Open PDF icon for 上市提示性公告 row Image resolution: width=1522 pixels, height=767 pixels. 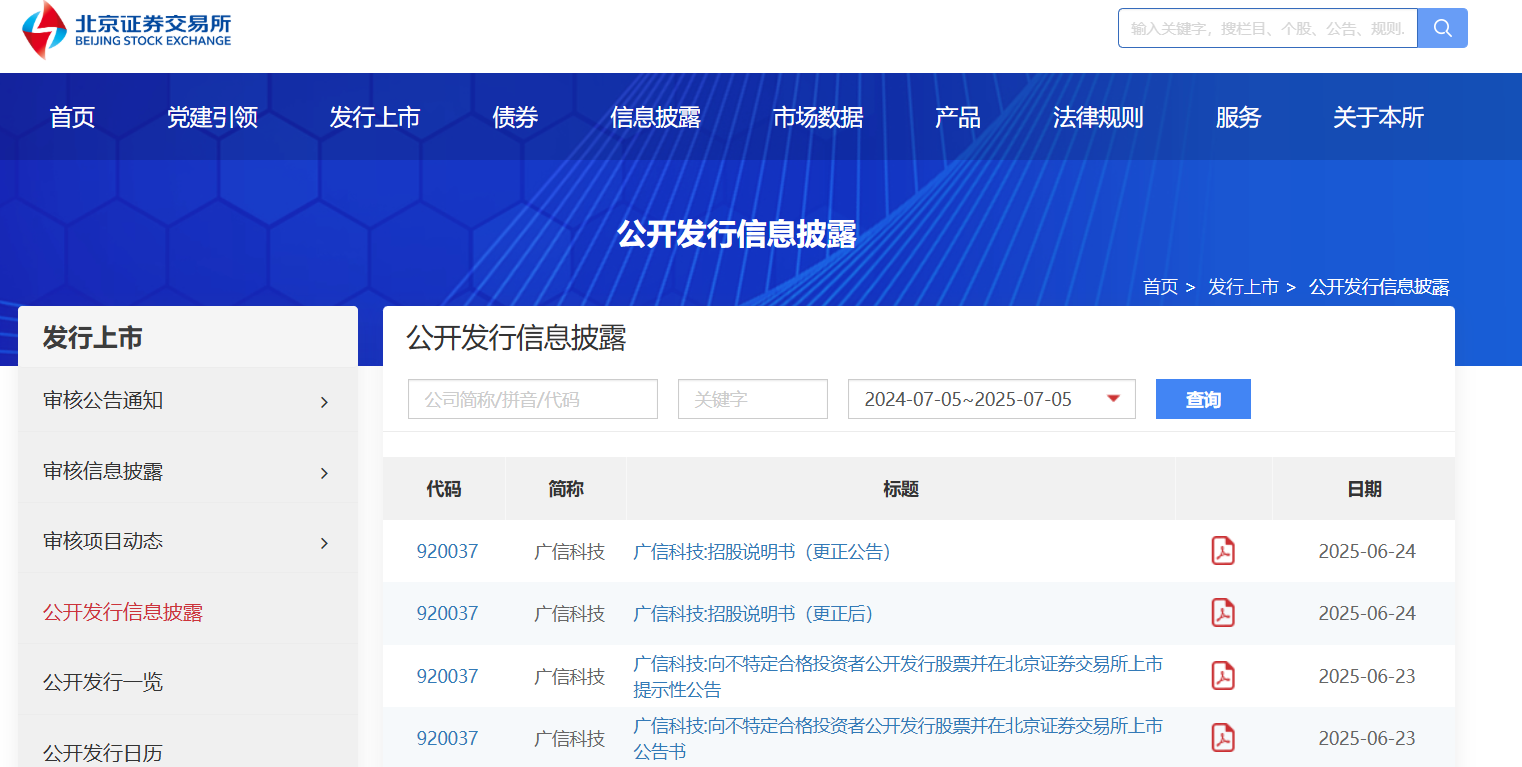pos(1223,676)
